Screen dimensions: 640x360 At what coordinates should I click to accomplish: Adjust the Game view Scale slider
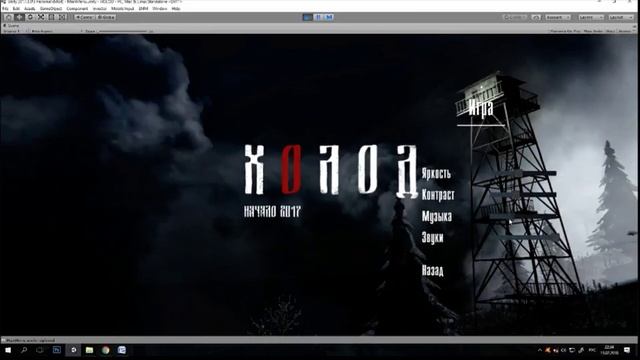[124, 31]
